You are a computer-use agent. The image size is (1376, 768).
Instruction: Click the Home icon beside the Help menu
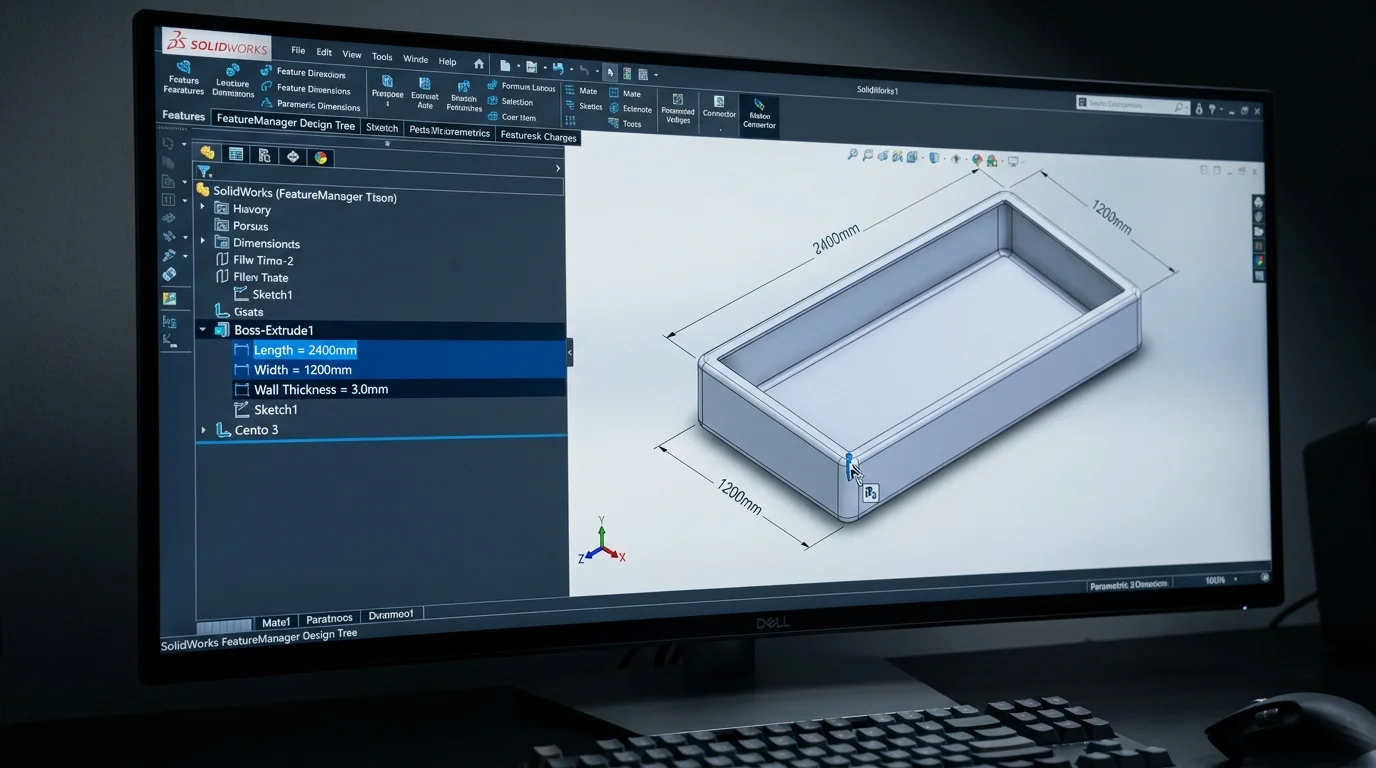[x=478, y=64]
